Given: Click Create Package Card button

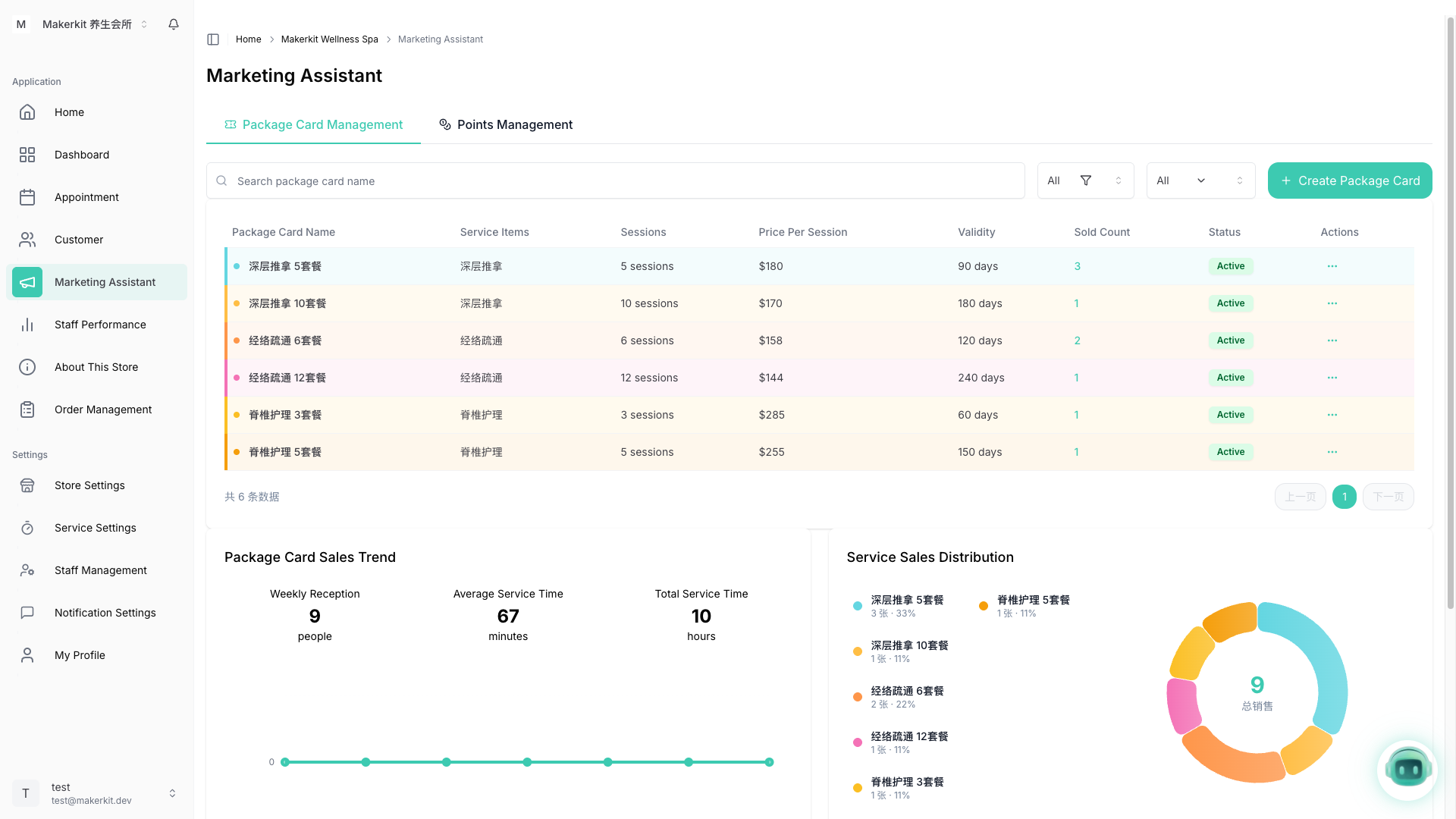Looking at the screenshot, I should tap(1349, 180).
